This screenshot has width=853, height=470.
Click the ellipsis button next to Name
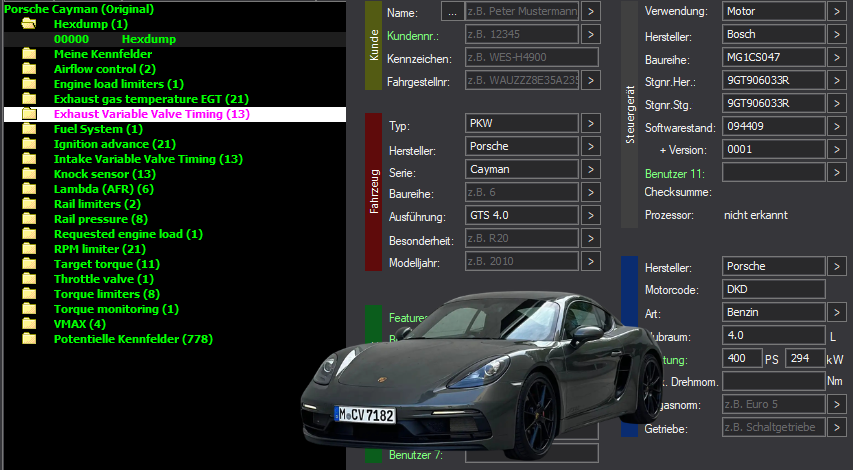pyautogui.click(x=453, y=11)
